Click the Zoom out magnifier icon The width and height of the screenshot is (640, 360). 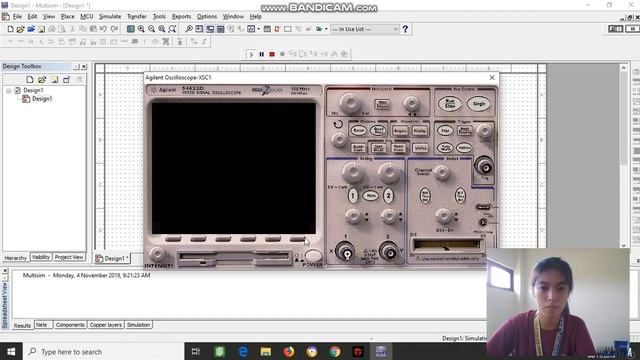151,29
